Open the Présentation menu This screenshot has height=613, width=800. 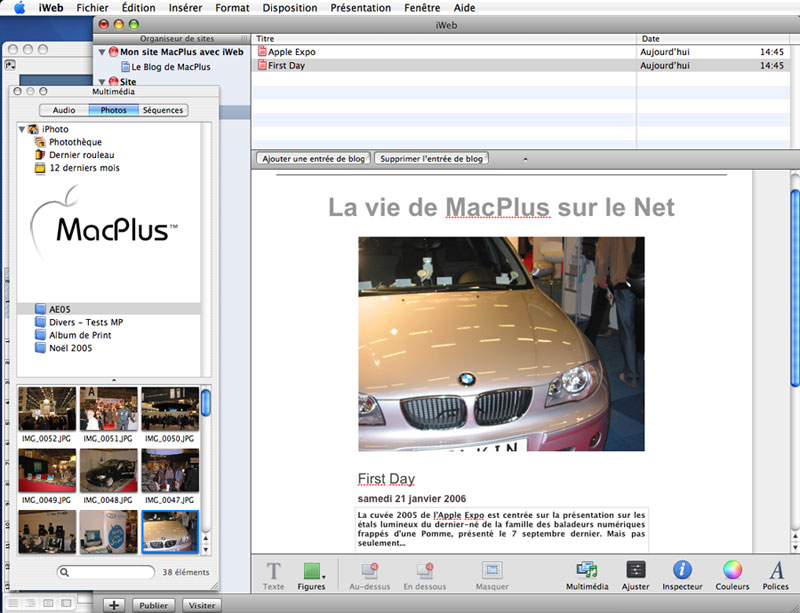pyautogui.click(x=361, y=8)
